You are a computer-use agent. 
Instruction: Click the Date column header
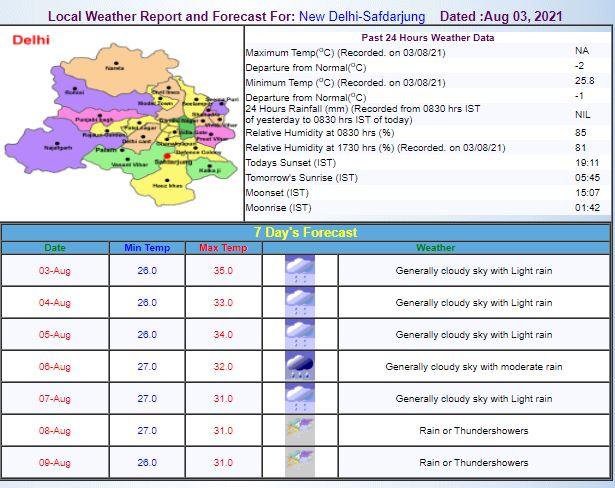pos(55,248)
